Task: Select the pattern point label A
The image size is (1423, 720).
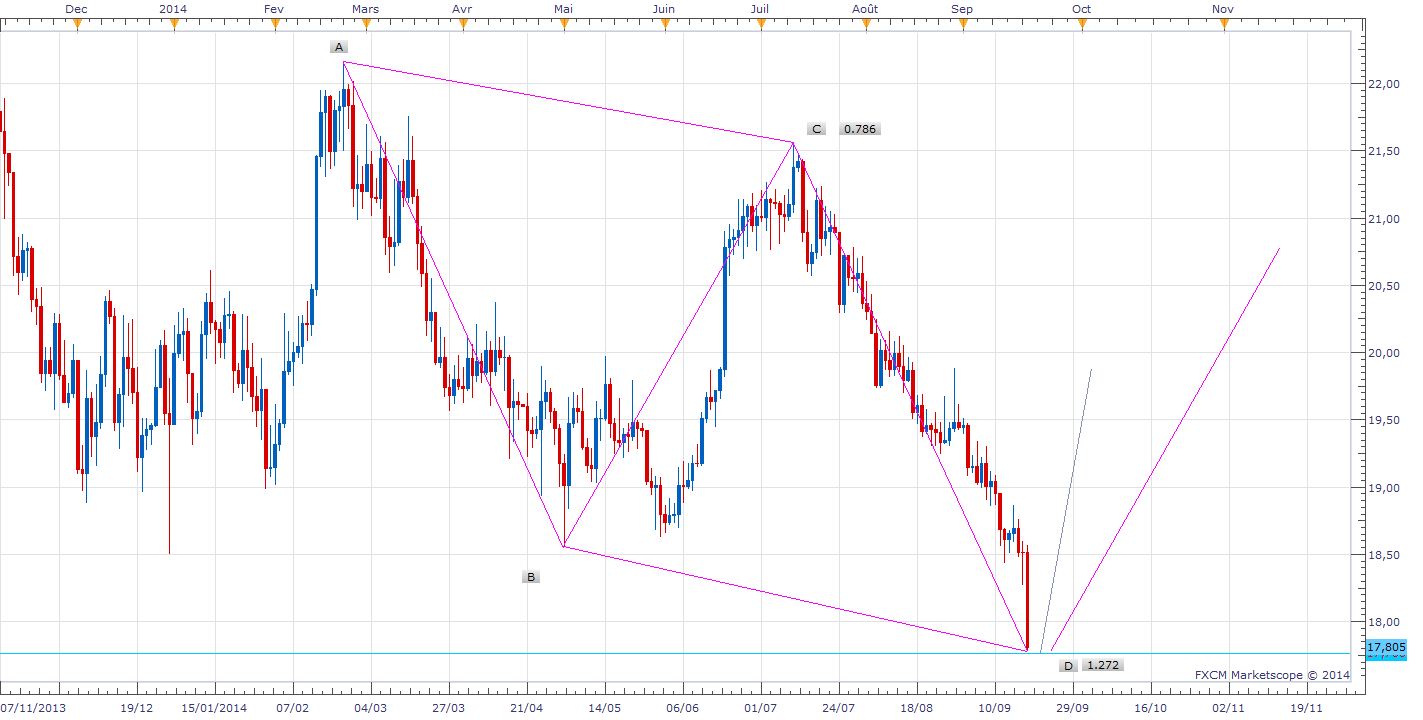Action: [x=339, y=47]
